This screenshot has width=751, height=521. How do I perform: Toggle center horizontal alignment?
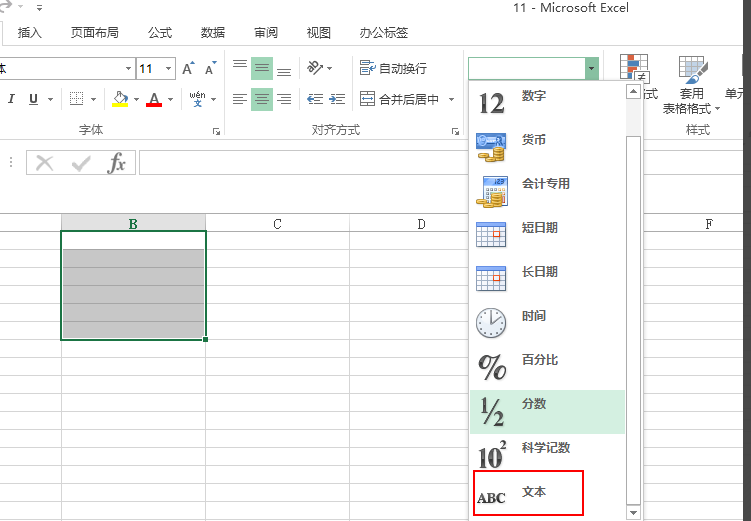pos(262,99)
